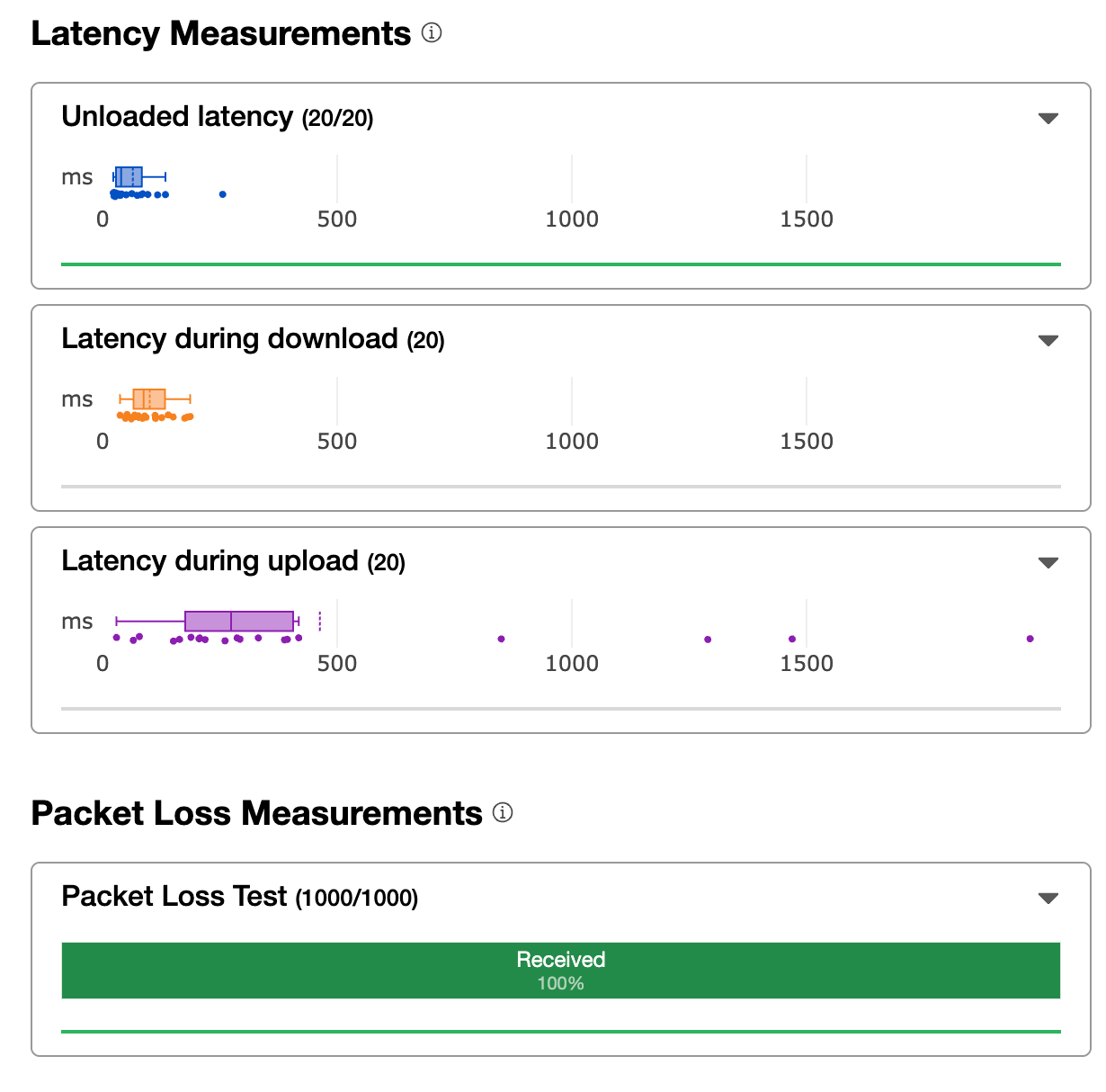Click the Latency during upload (20) heading
This screenshot has width=1106, height=1092.
tap(234, 561)
